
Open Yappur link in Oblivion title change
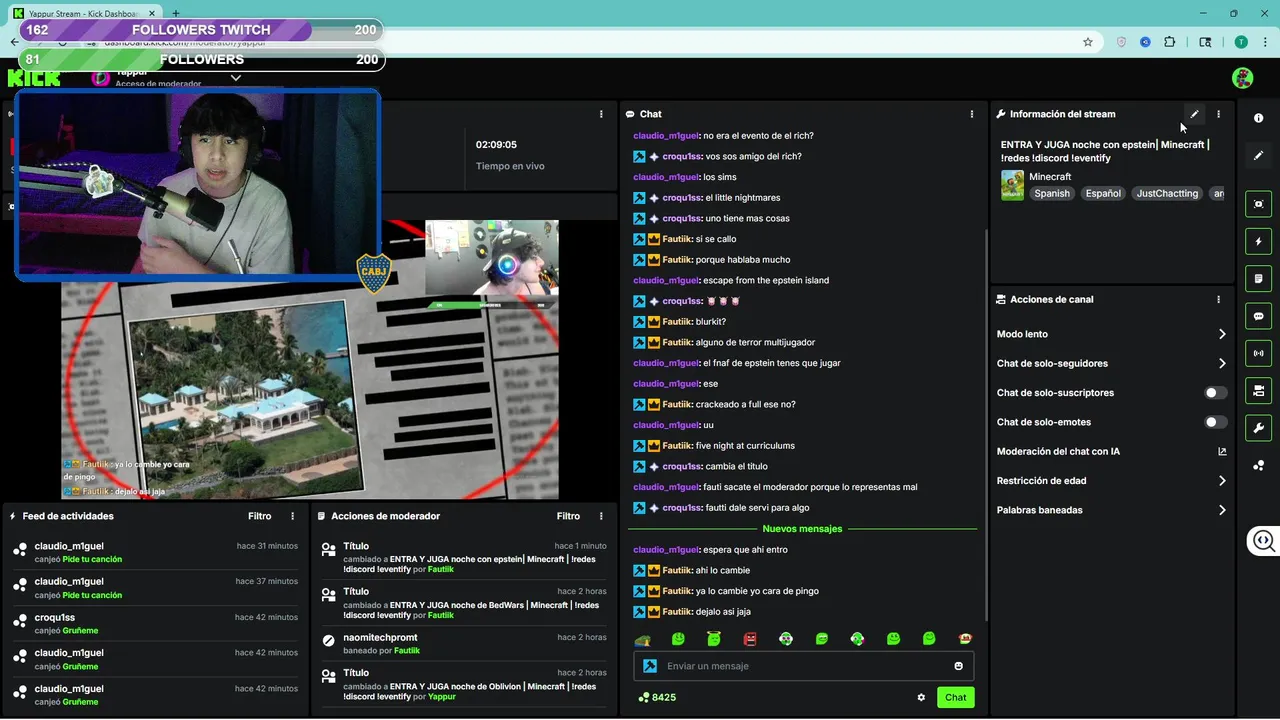[441, 697]
